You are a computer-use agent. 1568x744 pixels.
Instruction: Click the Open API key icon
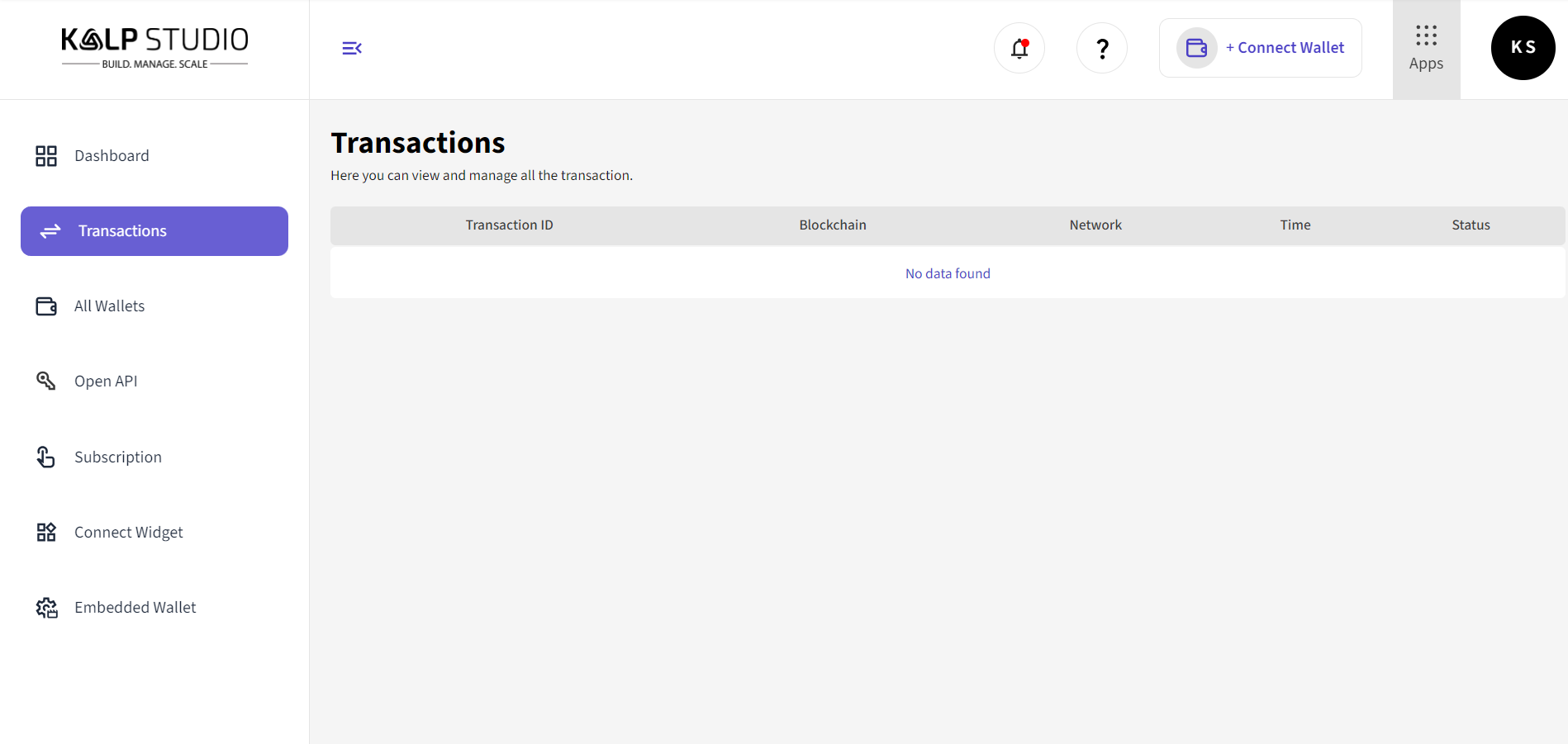tap(46, 381)
